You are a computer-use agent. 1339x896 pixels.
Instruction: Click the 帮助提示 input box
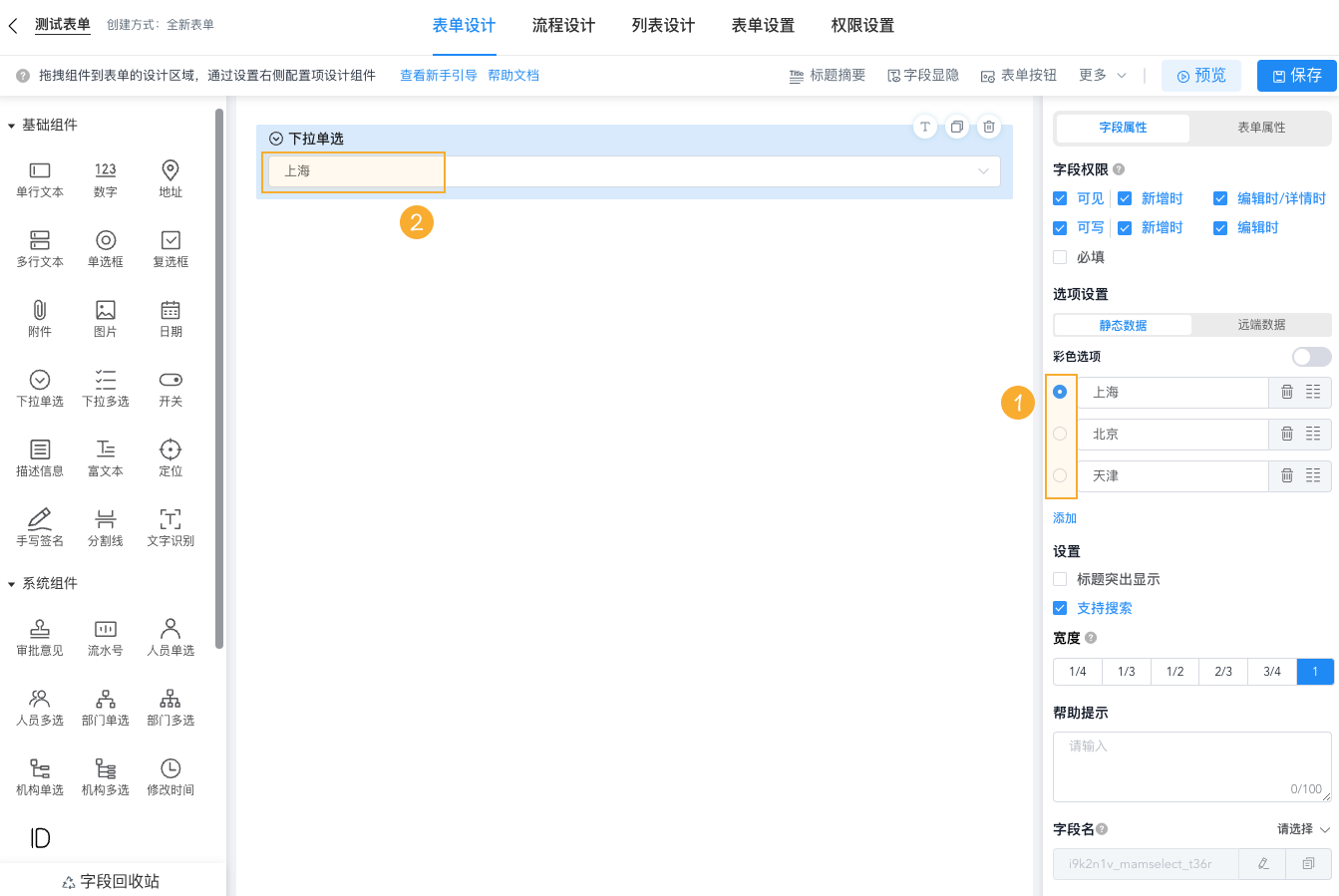click(x=1191, y=765)
